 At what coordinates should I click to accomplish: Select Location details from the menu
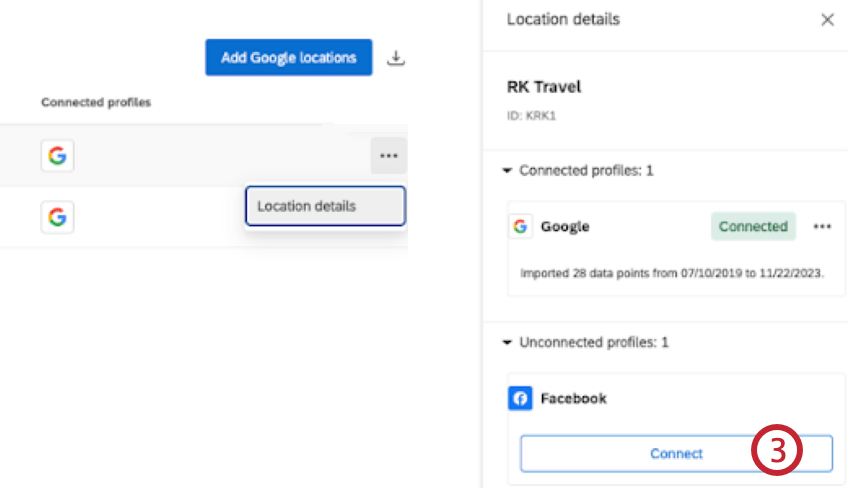(x=325, y=206)
